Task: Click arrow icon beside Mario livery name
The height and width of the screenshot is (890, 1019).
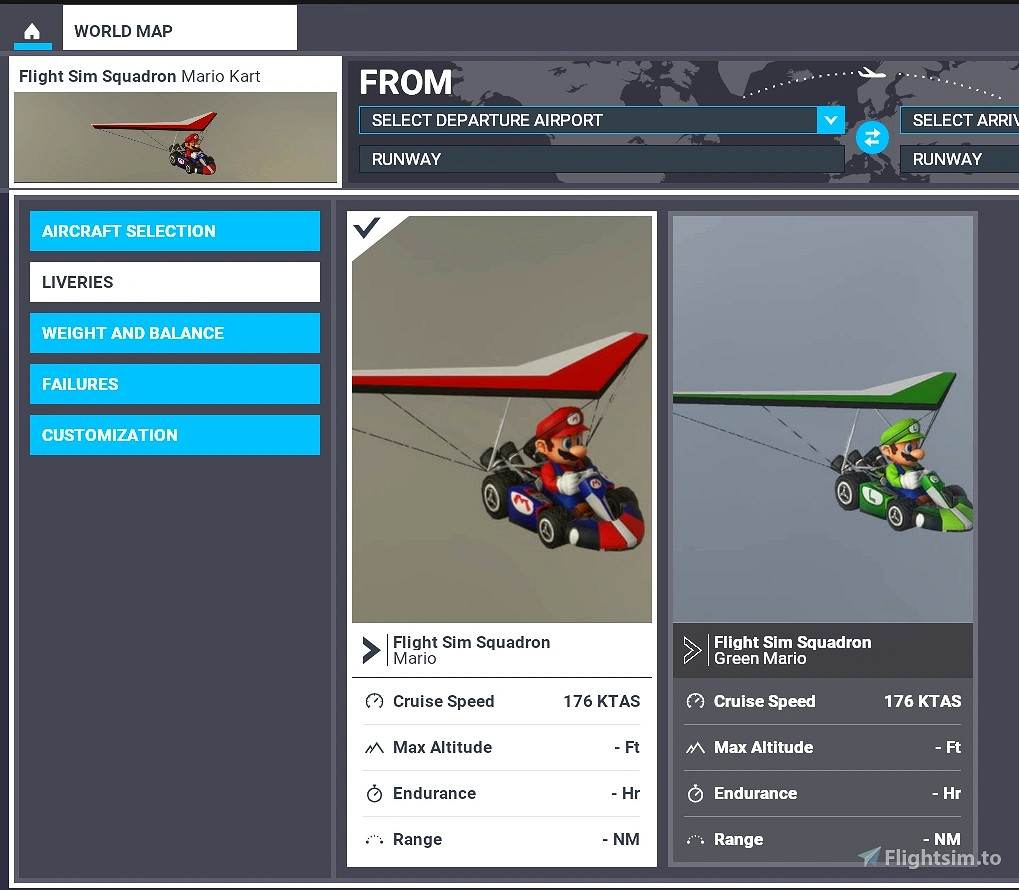Action: (371, 650)
